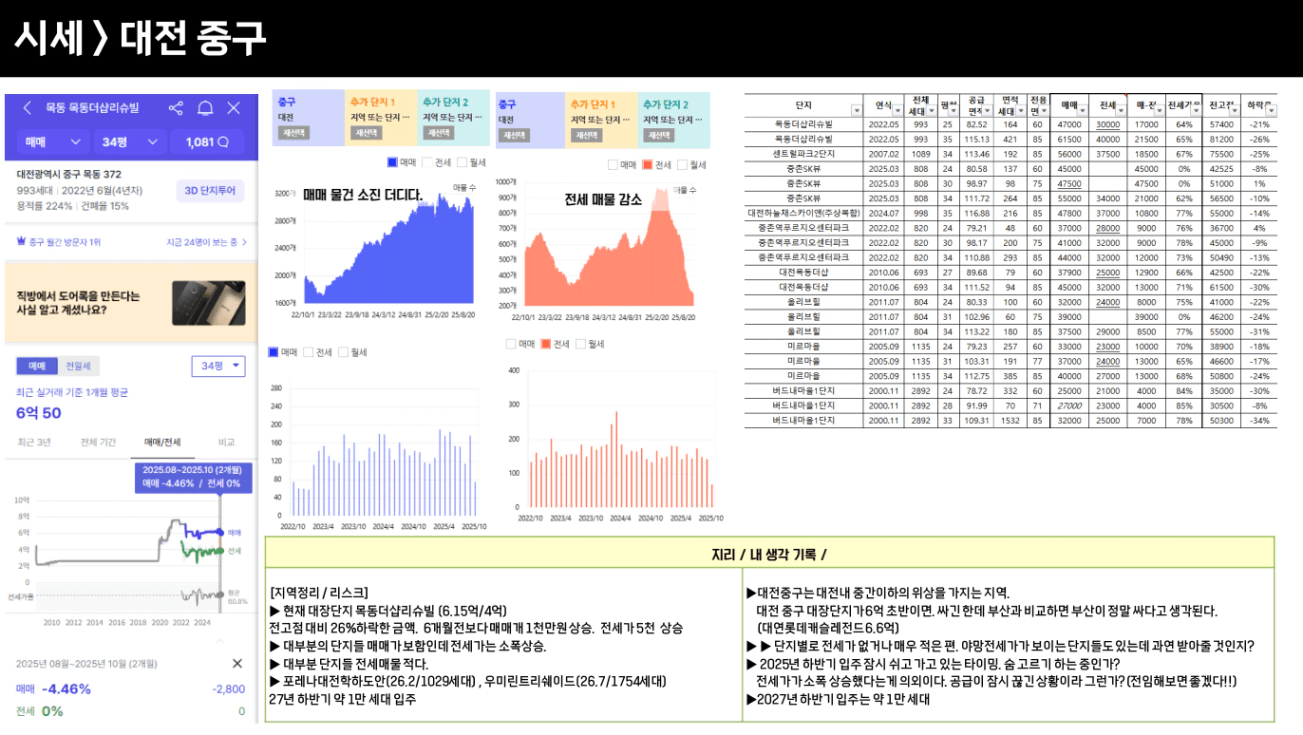
Task: Click the 2025.08~2025.10 price chart tooltip marker
Action: pyautogui.click(x=192, y=477)
